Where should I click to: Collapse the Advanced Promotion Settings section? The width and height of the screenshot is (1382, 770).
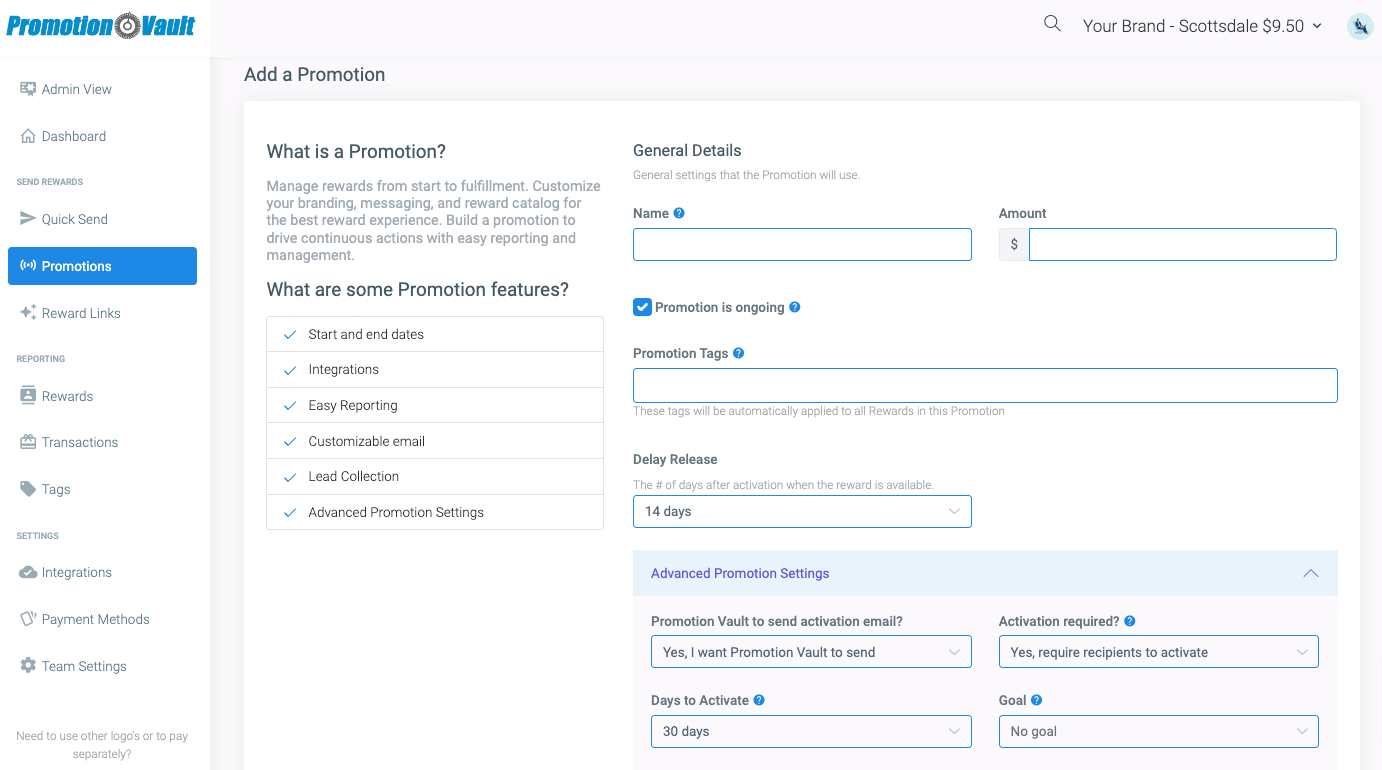pyautogui.click(x=1311, y=573)
